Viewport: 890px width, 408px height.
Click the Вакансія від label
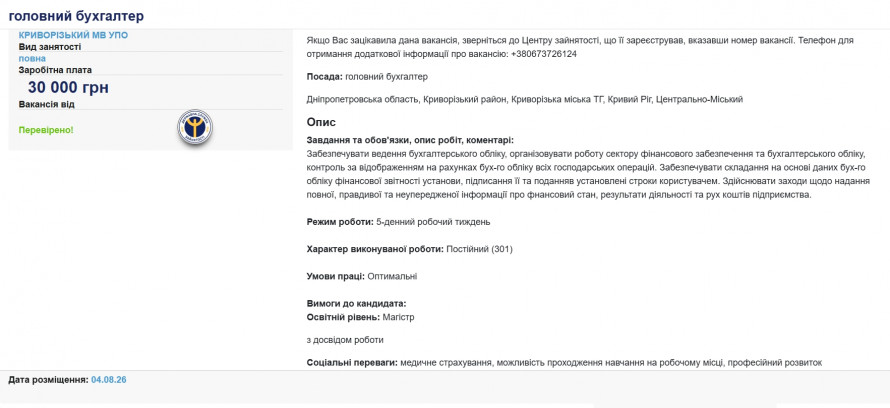click(x=47, y=104)
